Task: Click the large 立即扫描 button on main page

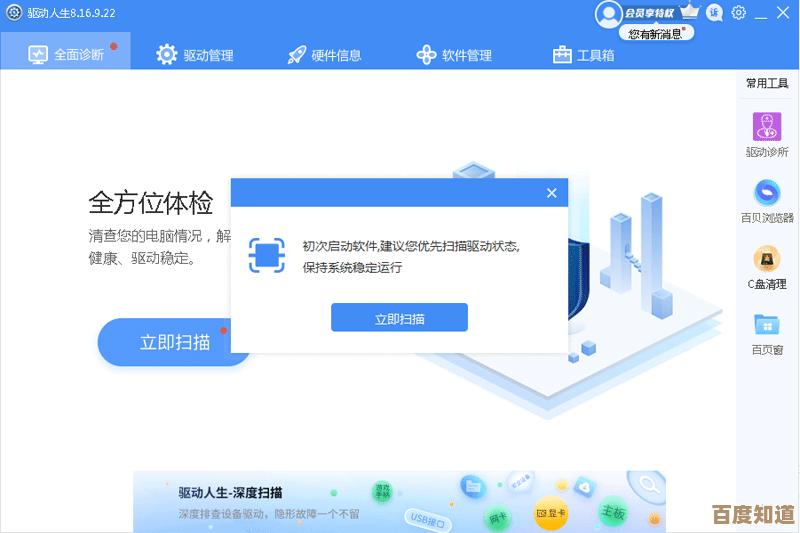Action: [x=175, y=342]
